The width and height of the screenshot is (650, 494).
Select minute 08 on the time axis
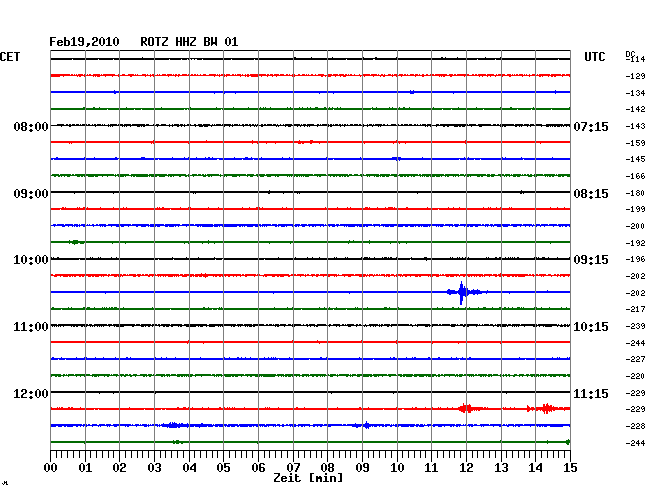[327, 467]
